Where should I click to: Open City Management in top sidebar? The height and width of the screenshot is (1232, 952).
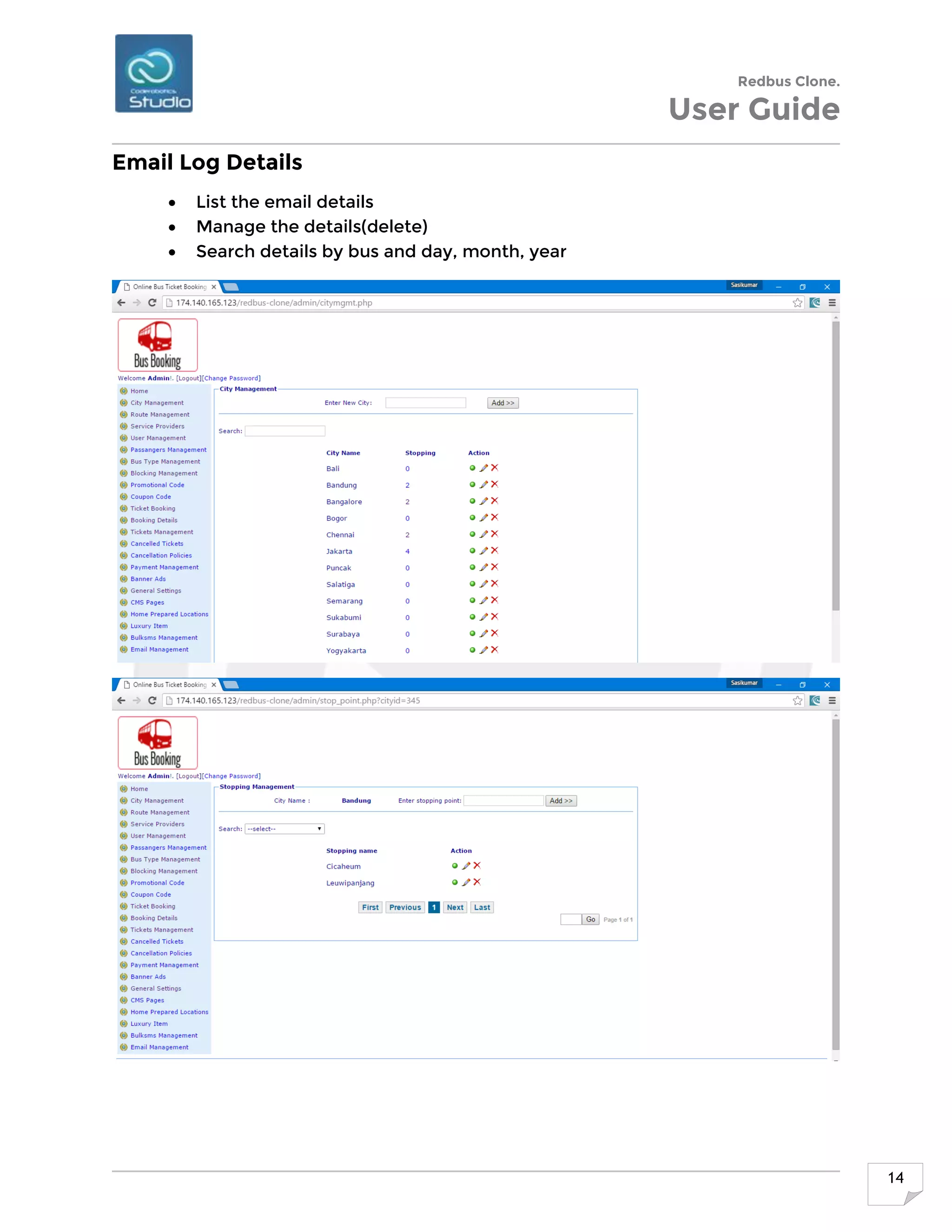tap(157, 403)
